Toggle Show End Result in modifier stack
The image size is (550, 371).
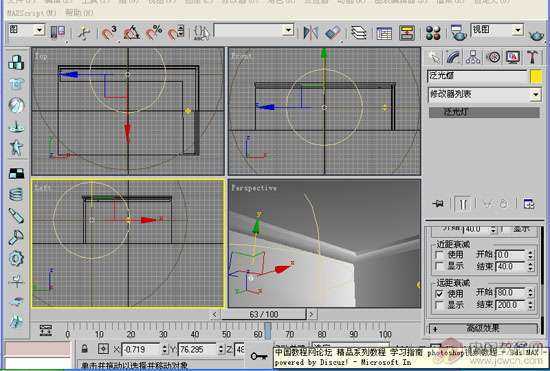click(x=463, y=203)
